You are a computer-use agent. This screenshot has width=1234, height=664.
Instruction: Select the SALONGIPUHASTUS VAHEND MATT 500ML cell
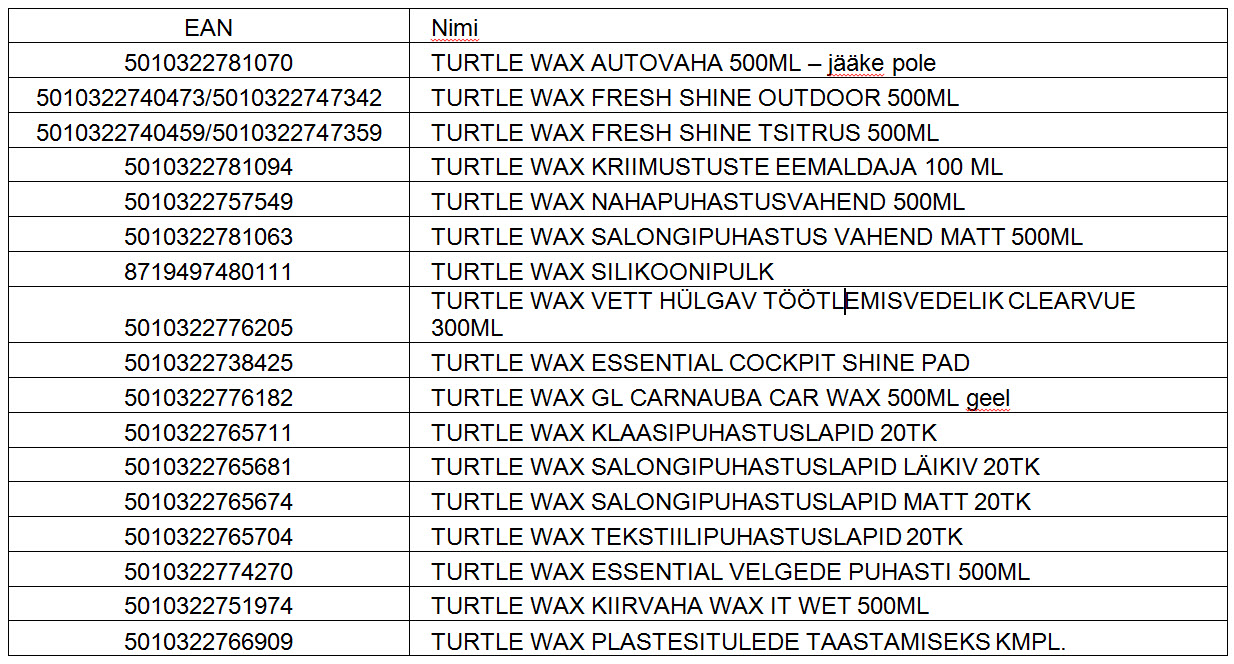818,236
